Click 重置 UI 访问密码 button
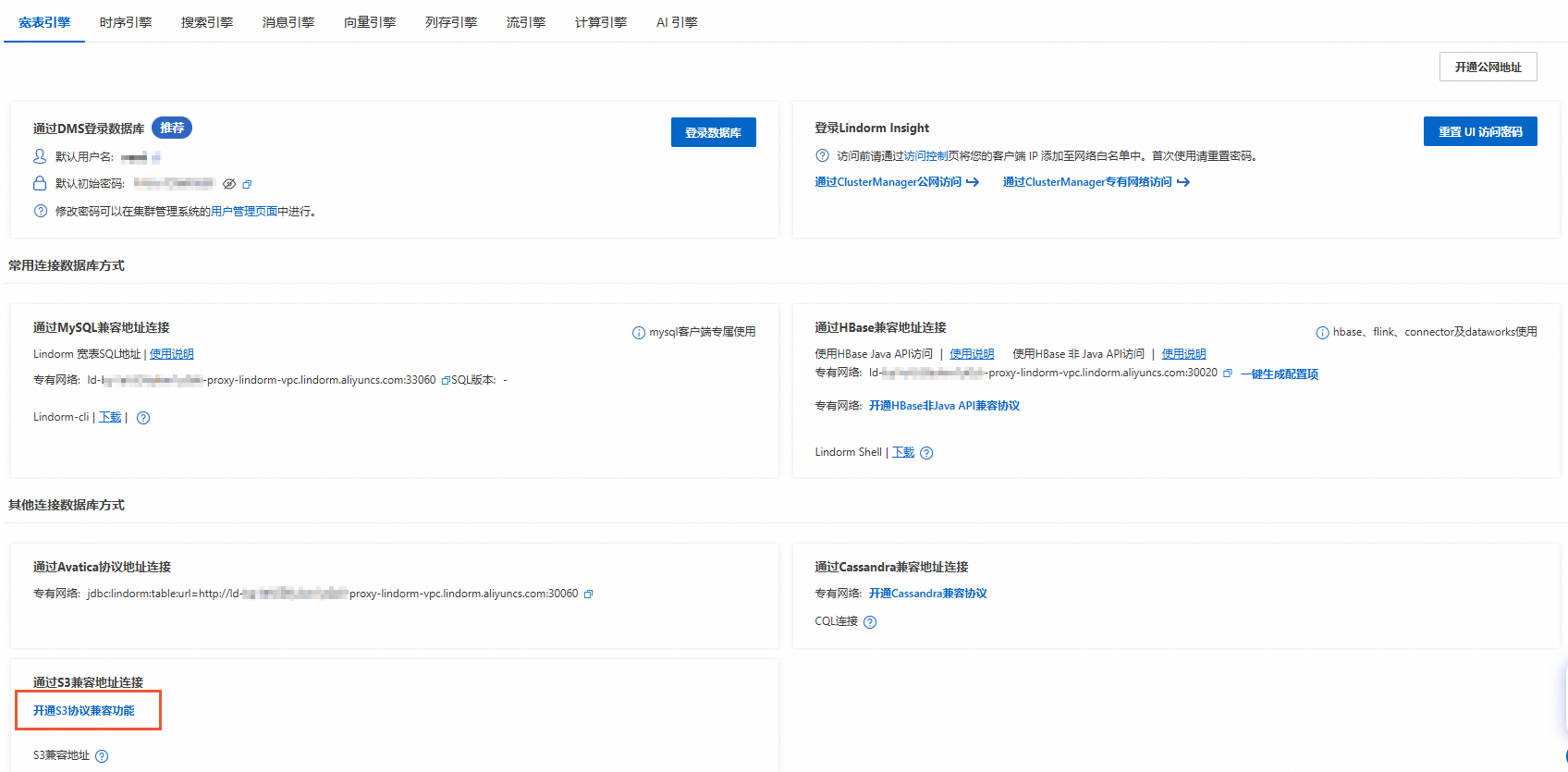This screenshot has width=1568, height=772. tap(1480, 131)
